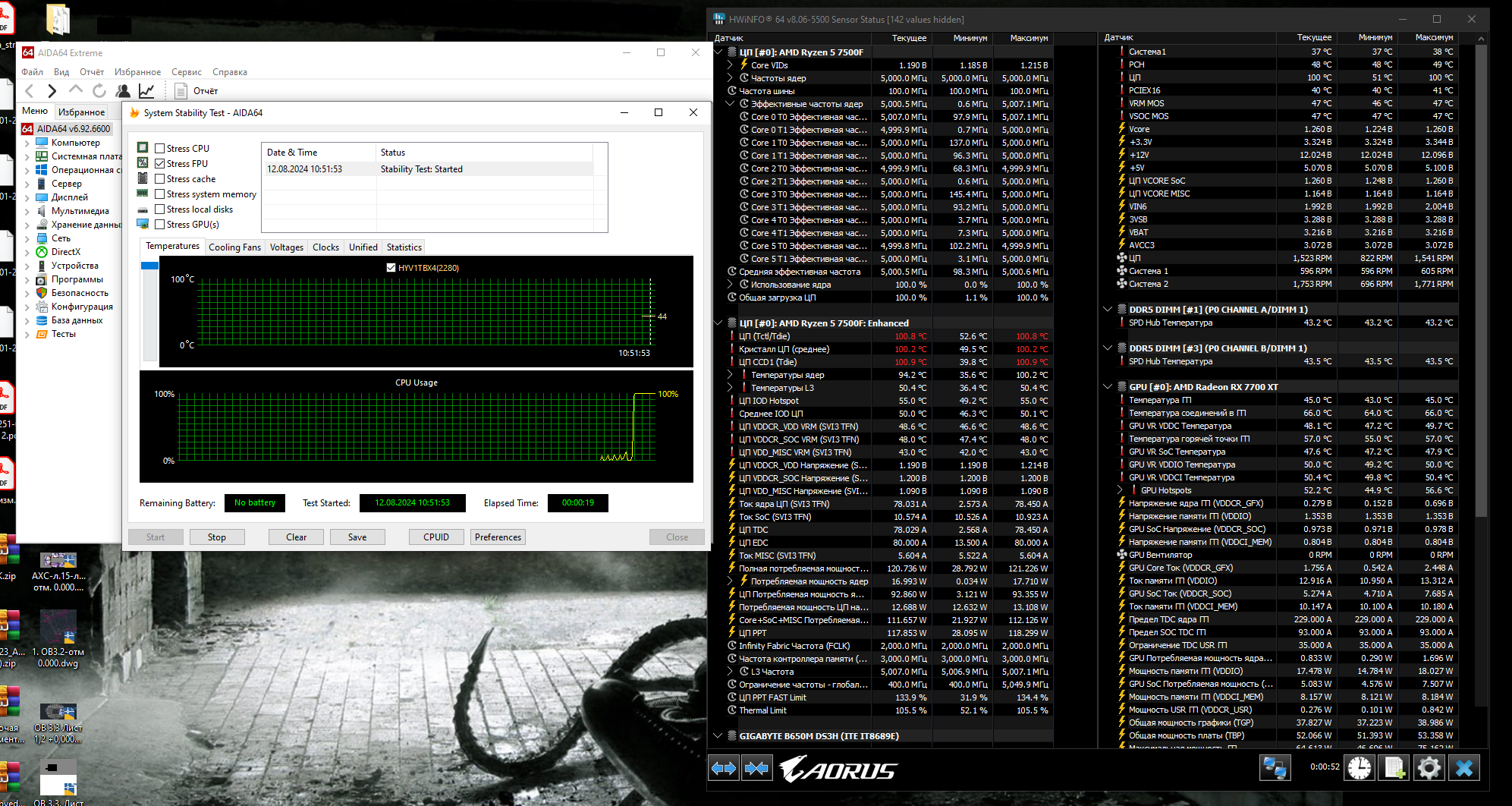Expand the Устройства tree node
The height and width of the screenshot is (806, 1512).
(27, 266)
